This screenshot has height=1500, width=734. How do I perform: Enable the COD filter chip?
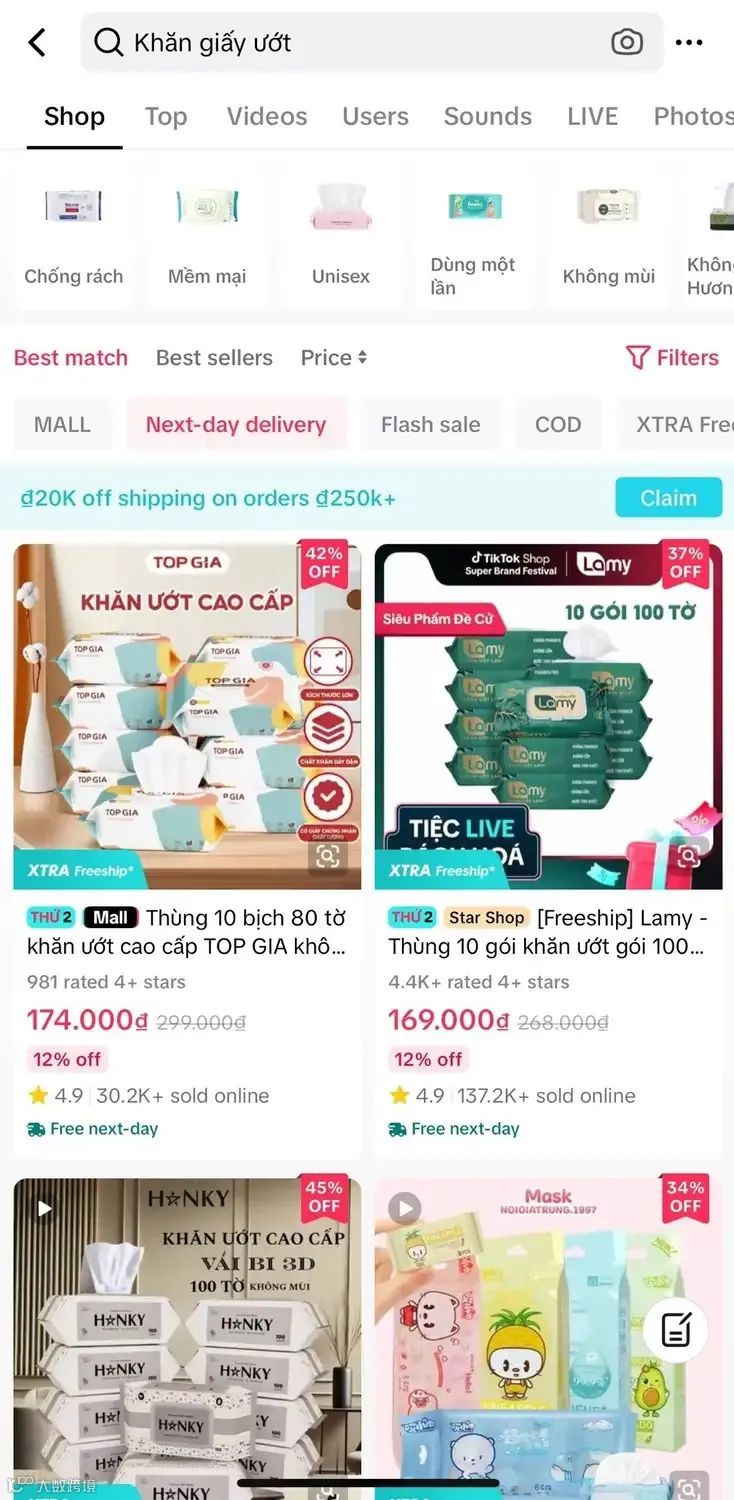coord(558,424)
